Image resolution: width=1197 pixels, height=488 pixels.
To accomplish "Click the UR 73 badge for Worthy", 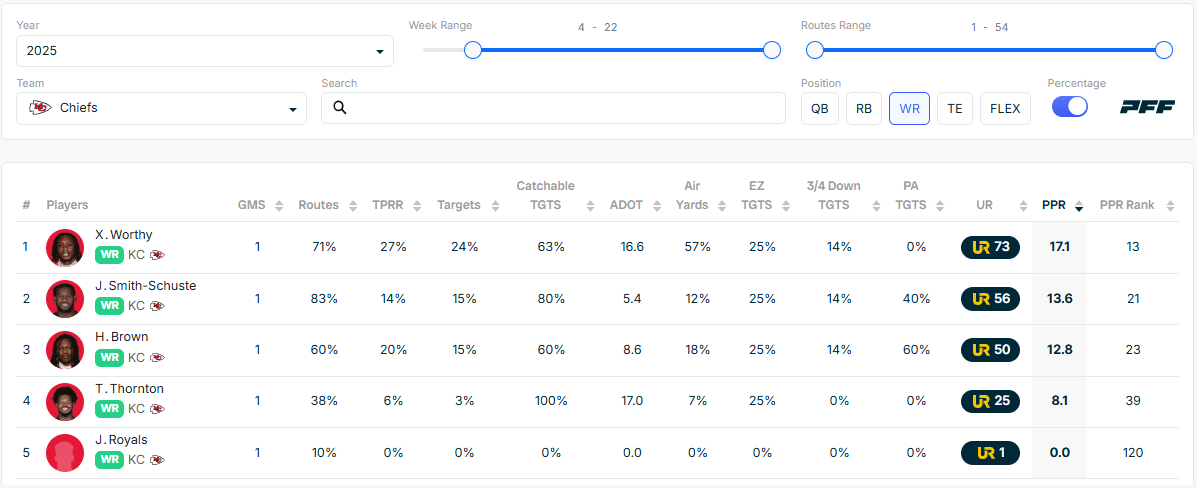I will (990, 247).
